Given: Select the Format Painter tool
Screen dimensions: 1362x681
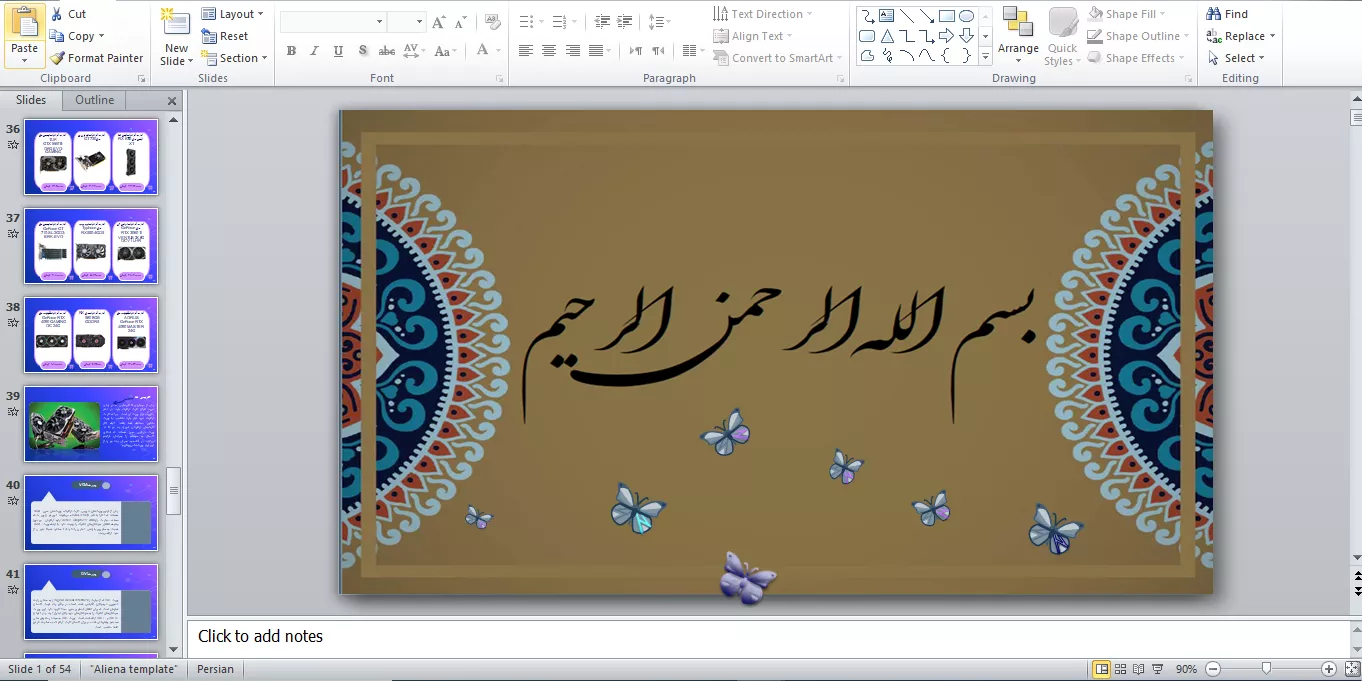Looking at the screenshot, I should point(96,58).
